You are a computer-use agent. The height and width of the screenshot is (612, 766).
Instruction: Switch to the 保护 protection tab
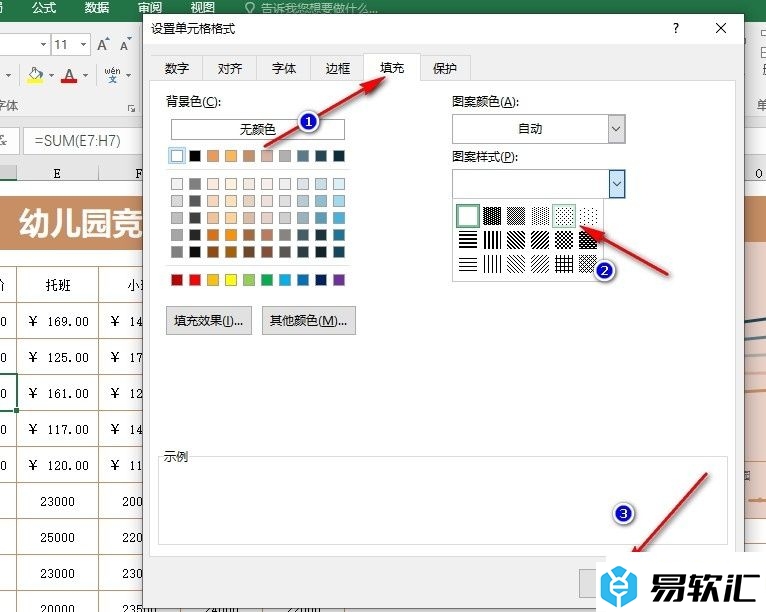click(x=445, y=68)
